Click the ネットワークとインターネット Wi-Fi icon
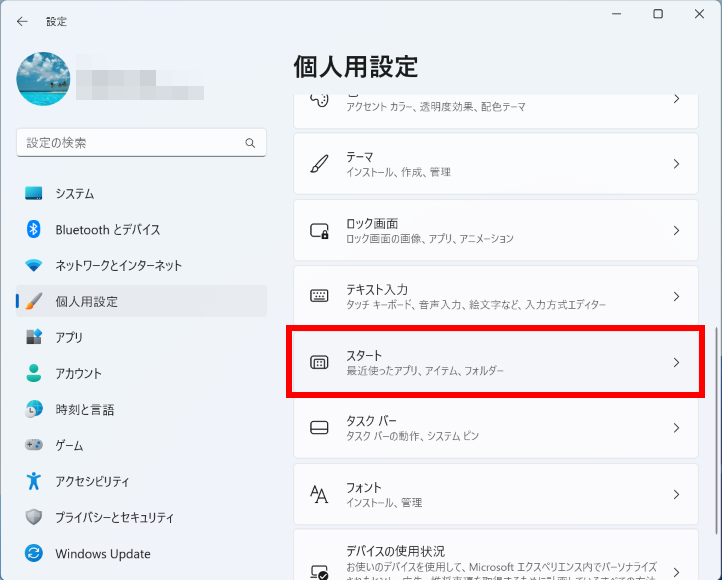Viewport: 722px width, 580px height. (34, 265)
